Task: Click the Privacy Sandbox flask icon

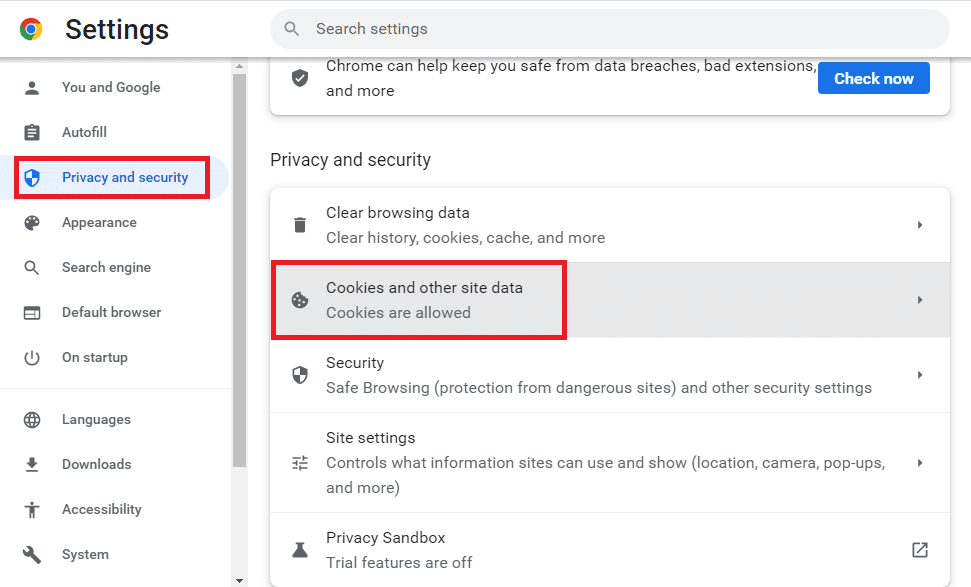Action: (x=300, y=550)
